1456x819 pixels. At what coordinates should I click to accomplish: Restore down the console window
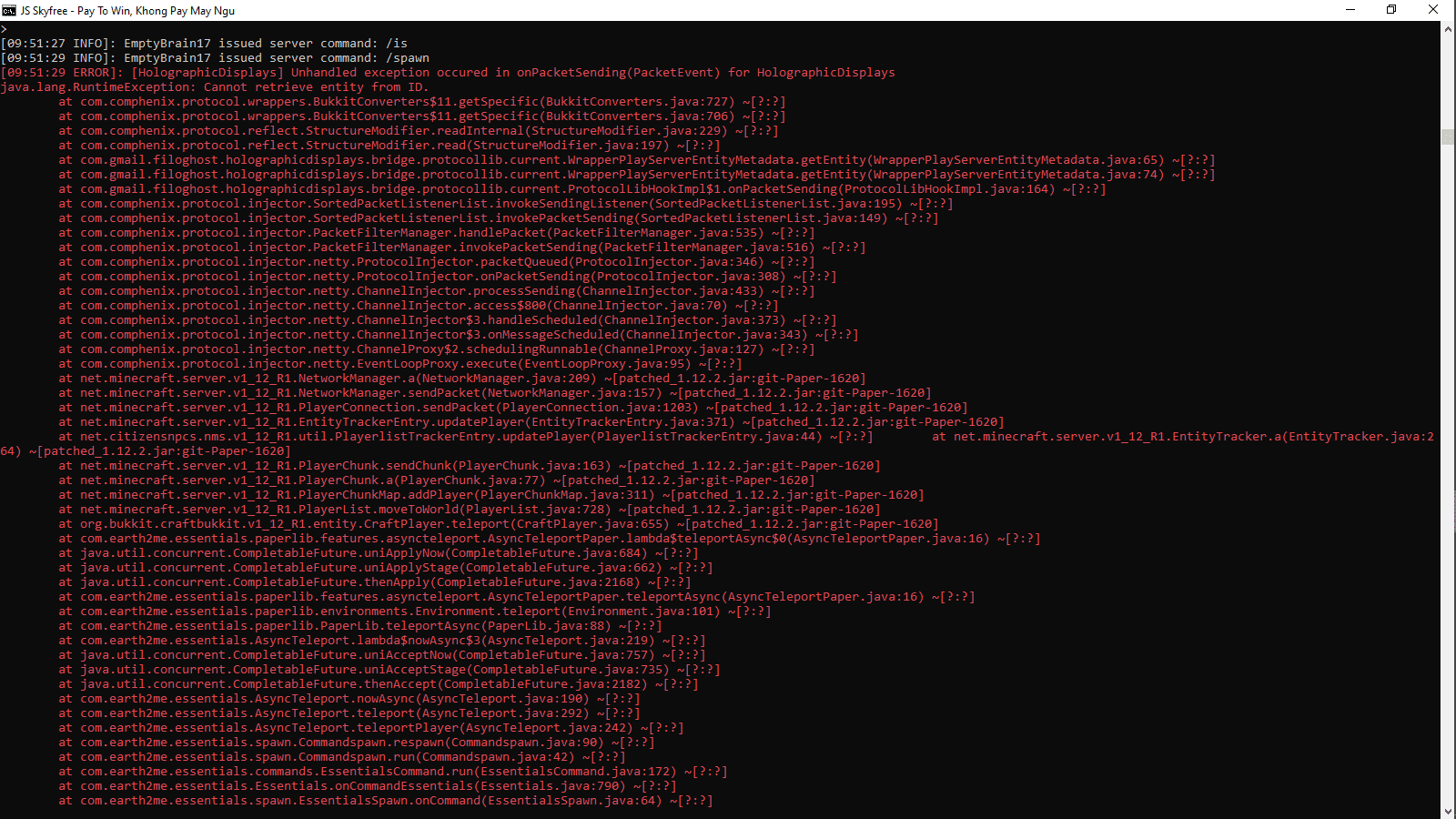[x=1391, y=10]
